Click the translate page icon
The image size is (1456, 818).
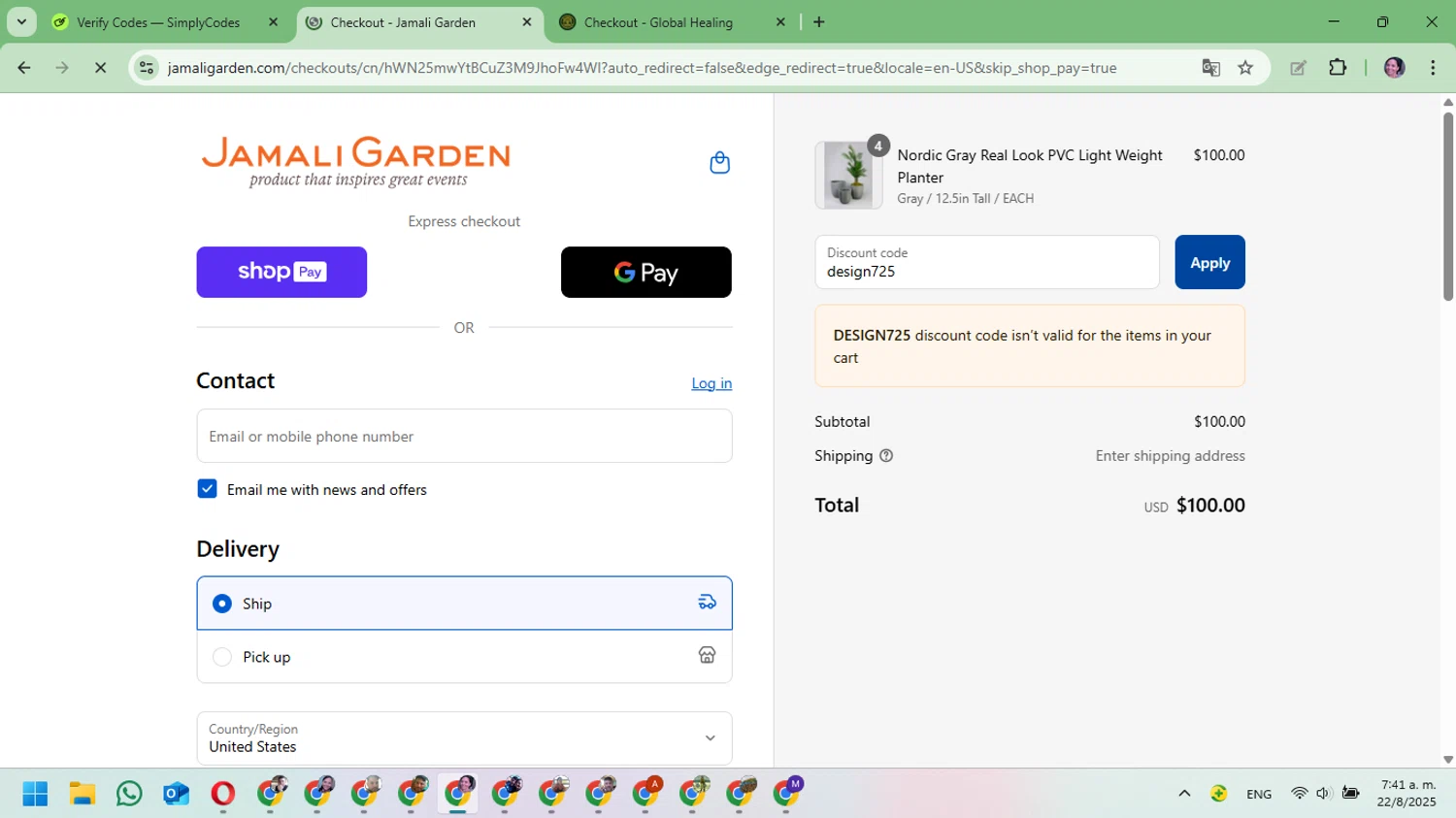1210,68
